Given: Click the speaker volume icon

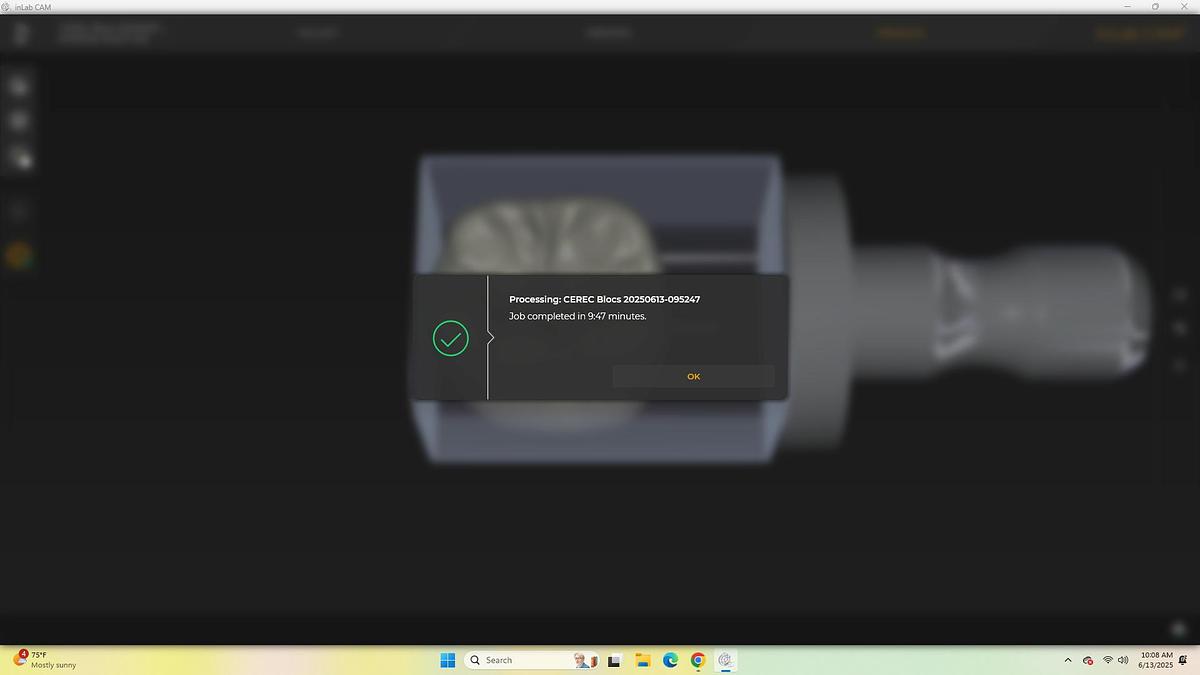Looking at the screenshot, I should (1124, 660).
